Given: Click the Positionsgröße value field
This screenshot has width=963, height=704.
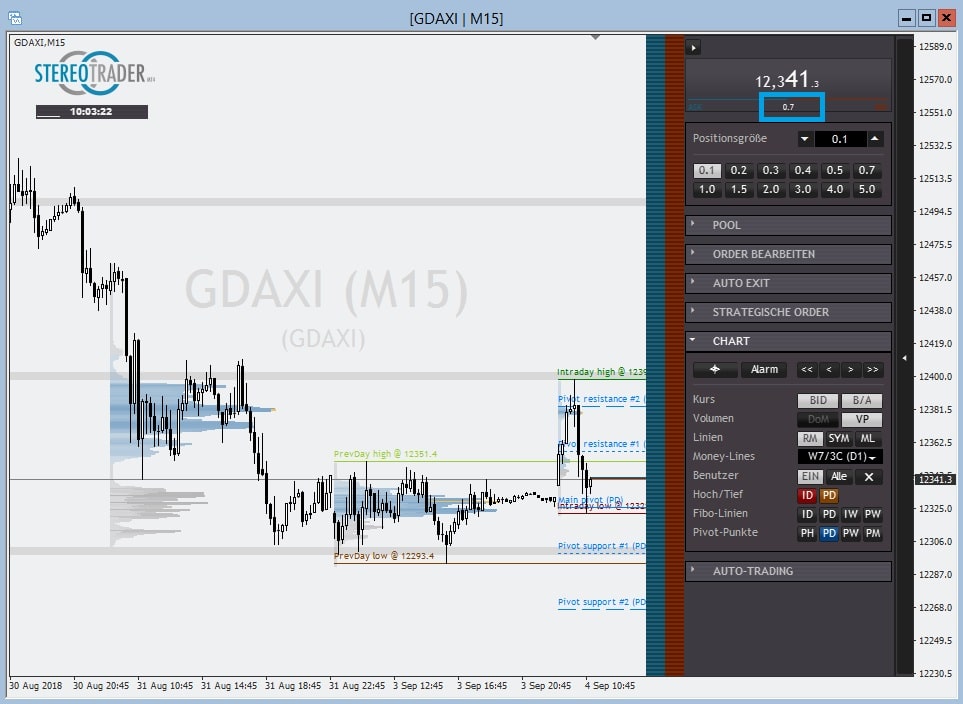Looking at the screenshot, I should pos(839,139).
